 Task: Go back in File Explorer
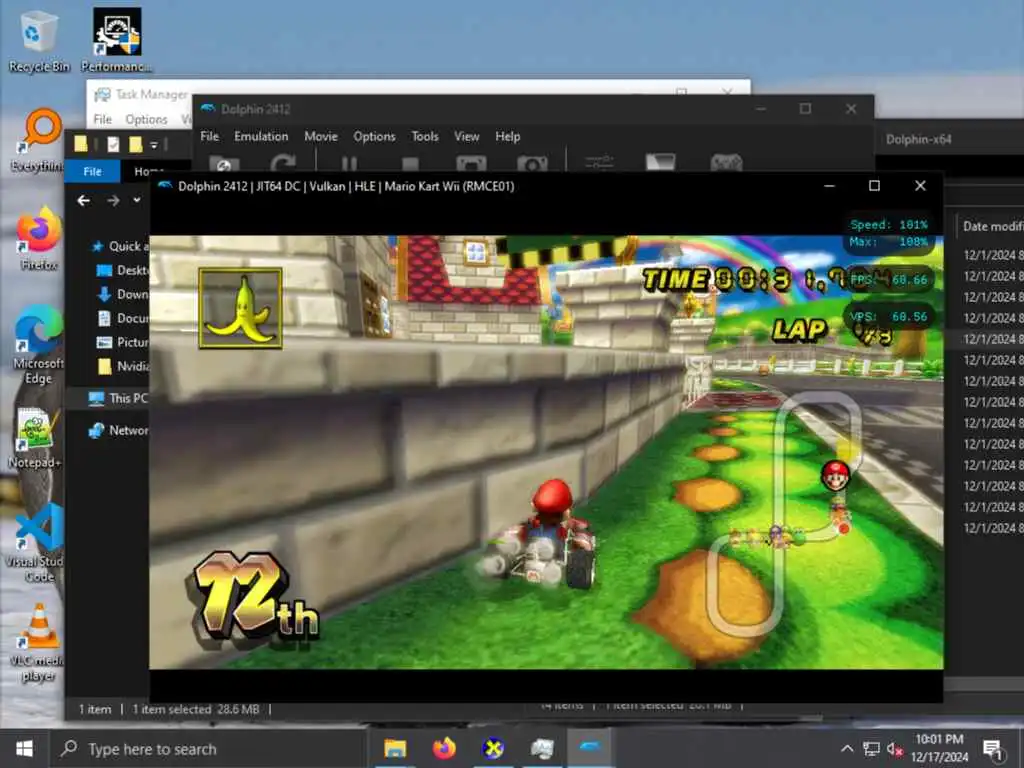[x=84, y=200]
